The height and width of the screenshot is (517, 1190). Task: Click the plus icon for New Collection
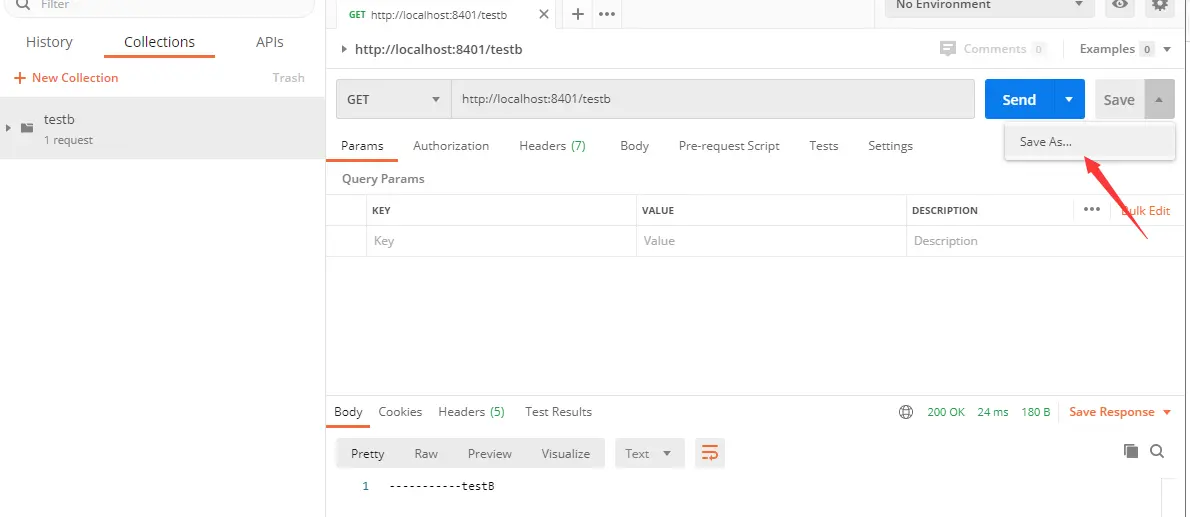coord(20,77)
